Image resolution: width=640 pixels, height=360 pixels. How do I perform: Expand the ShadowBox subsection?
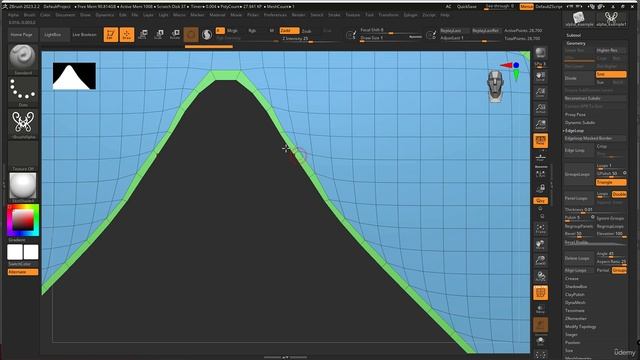click(x=576, y=287)
